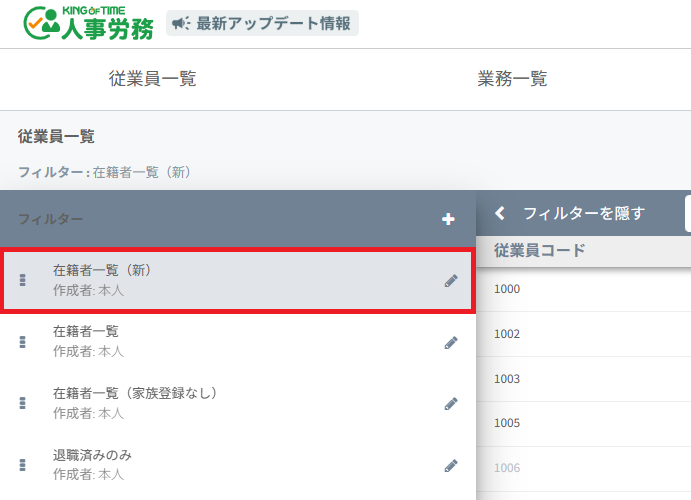The image size is (691, 500).
Task: Click the 従業員コード column header
Action: pos(539,250)
